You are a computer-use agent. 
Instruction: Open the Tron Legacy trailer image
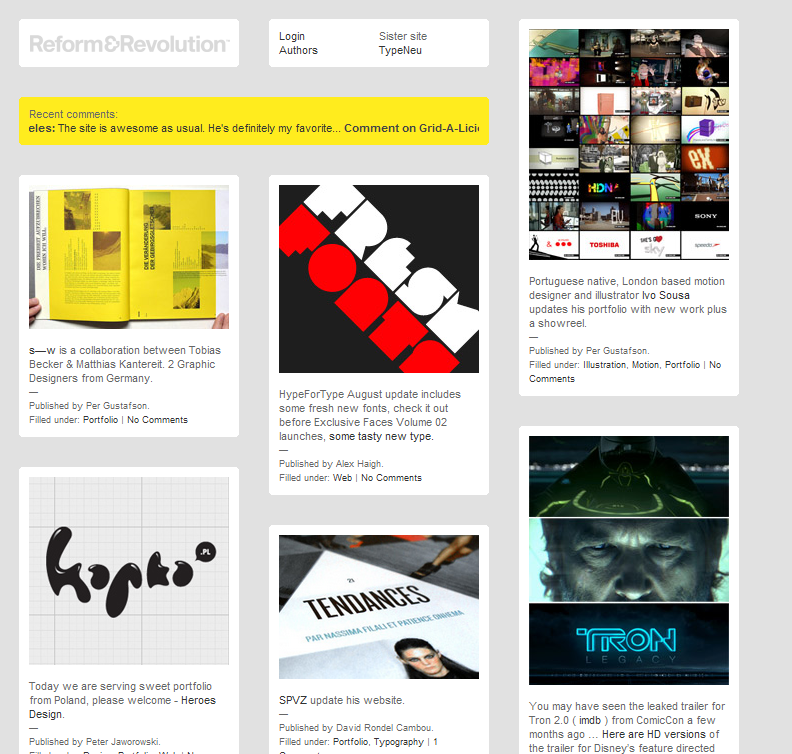click(629, 561)
